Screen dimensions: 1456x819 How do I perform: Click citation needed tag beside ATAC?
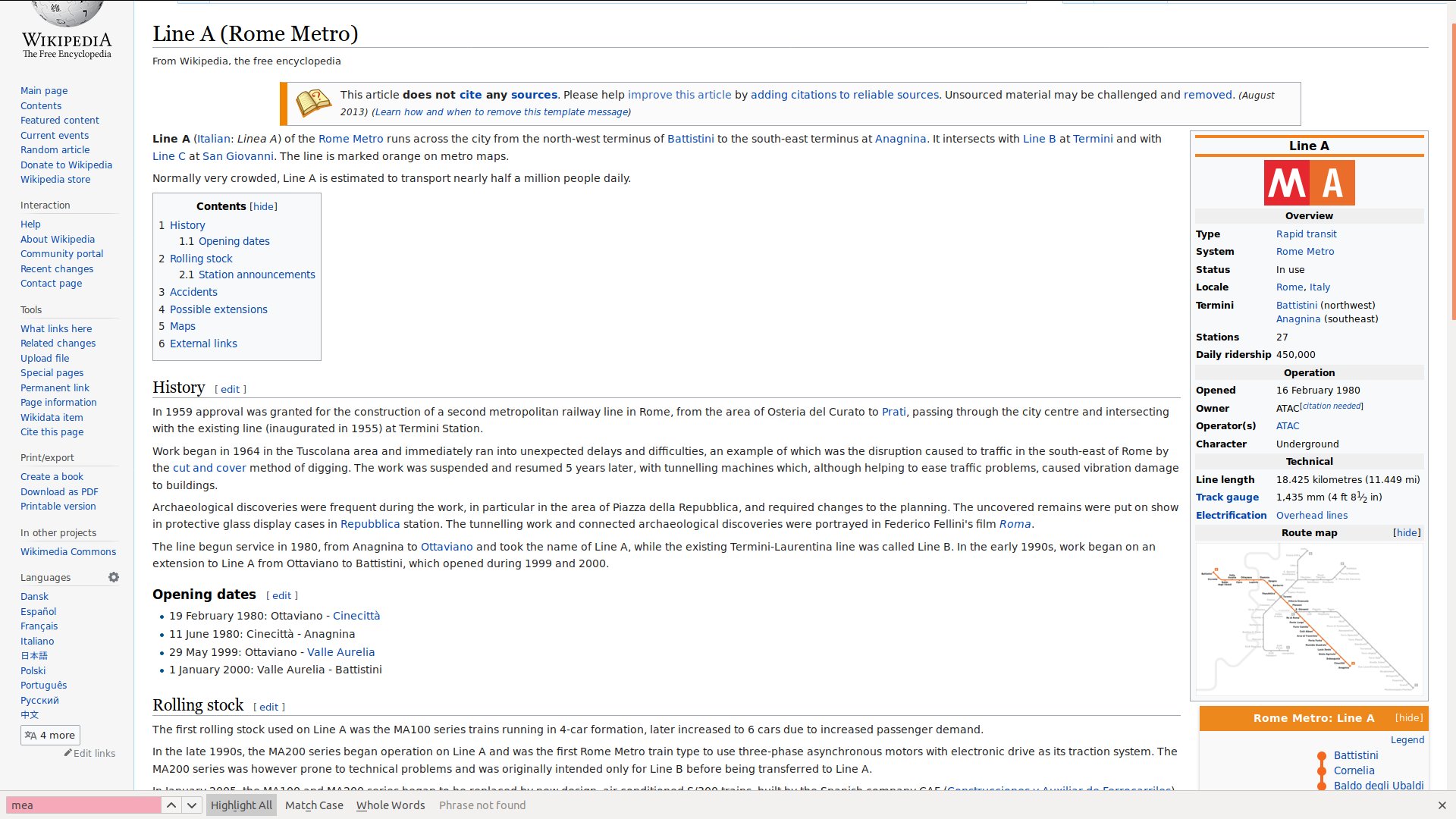[x=1332, y=406]
